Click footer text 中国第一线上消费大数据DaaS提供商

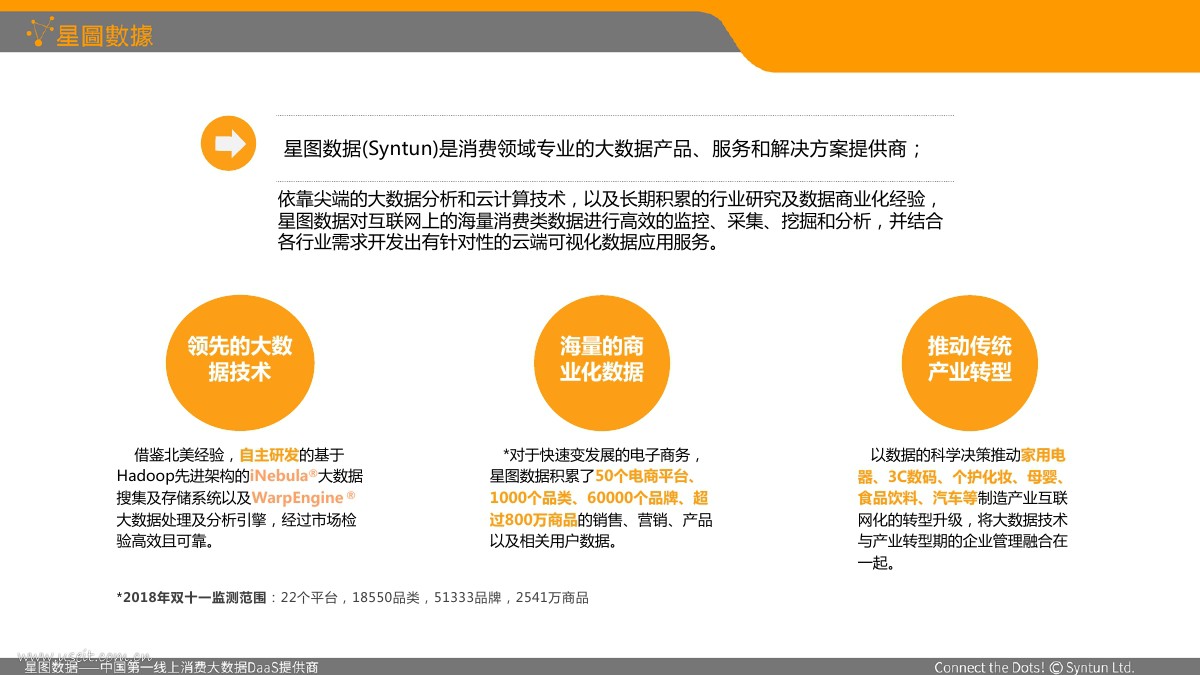(209, 667)
